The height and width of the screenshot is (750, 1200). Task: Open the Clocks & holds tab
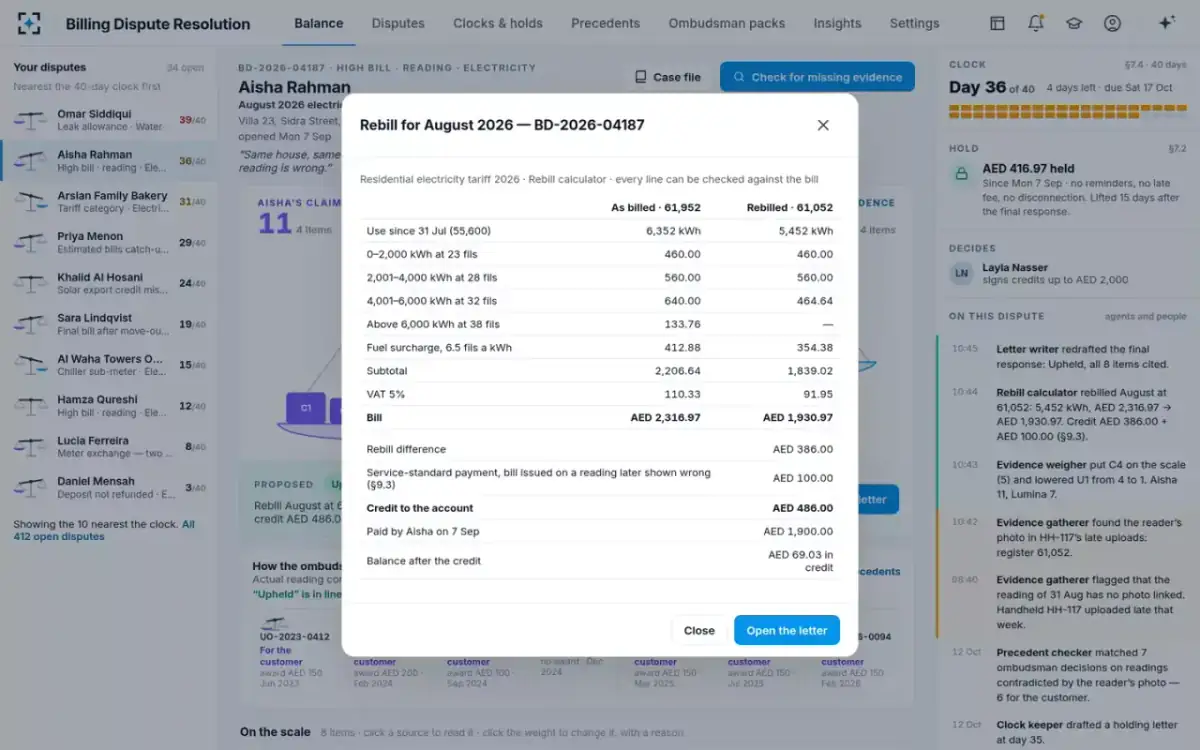(x=498, y=23)
